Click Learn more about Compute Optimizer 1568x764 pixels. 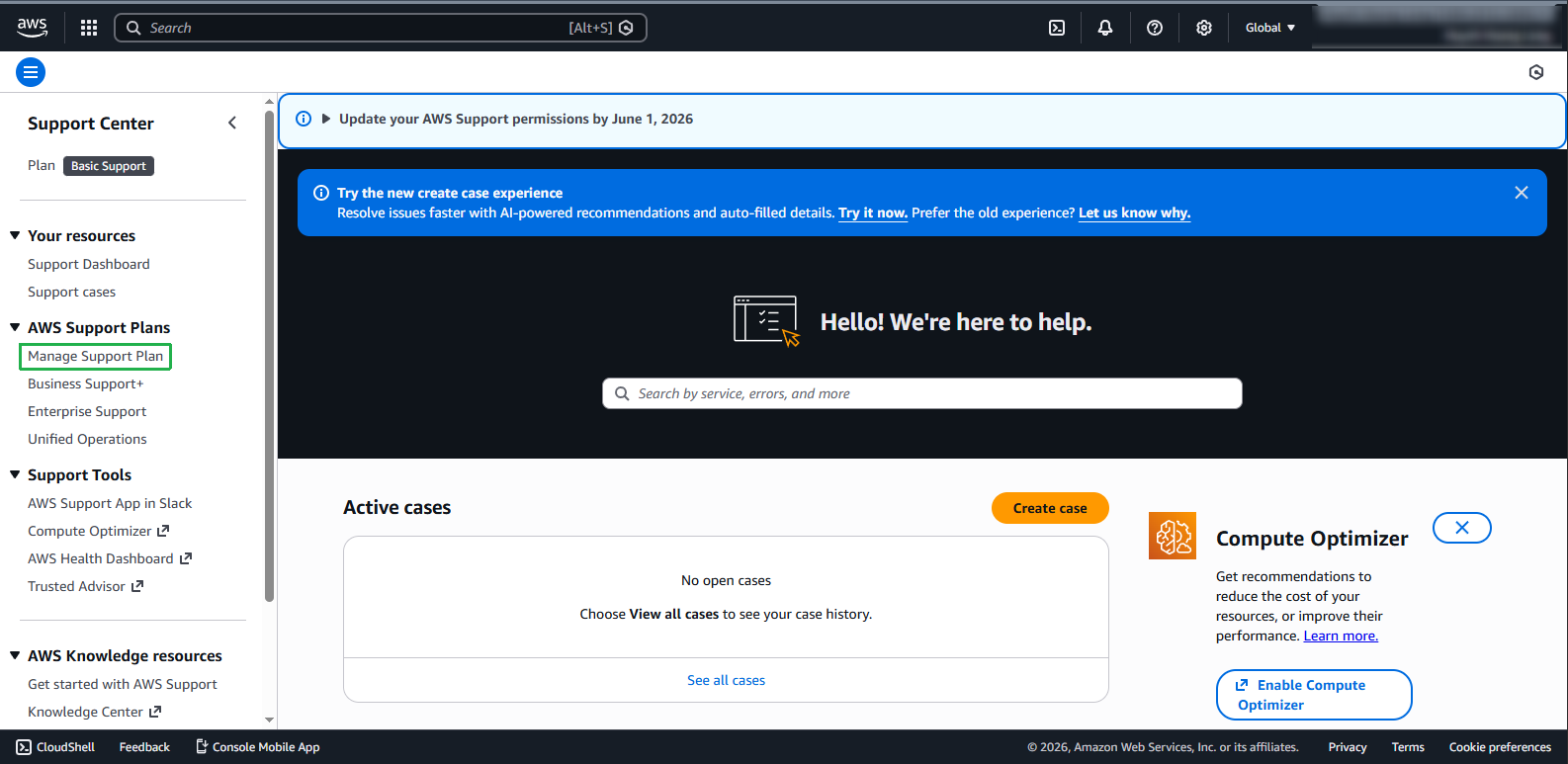coord(1341,636)
